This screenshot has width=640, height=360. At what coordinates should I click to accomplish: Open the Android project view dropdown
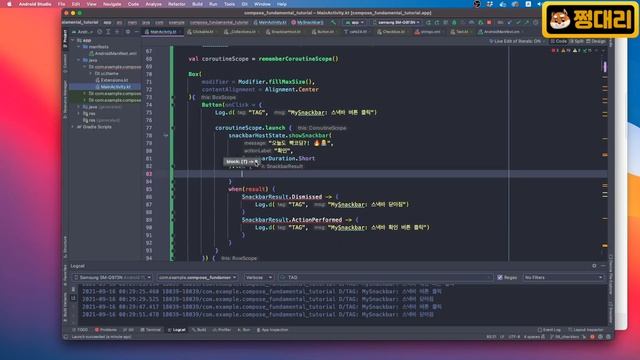[83, 32]
